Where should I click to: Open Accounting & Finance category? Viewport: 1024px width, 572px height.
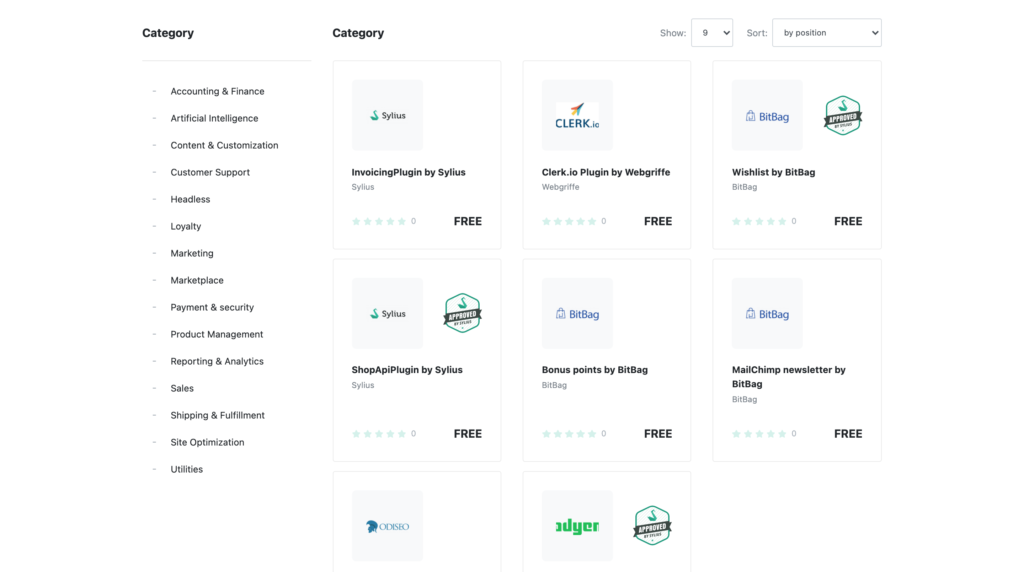tap(217, 91)
